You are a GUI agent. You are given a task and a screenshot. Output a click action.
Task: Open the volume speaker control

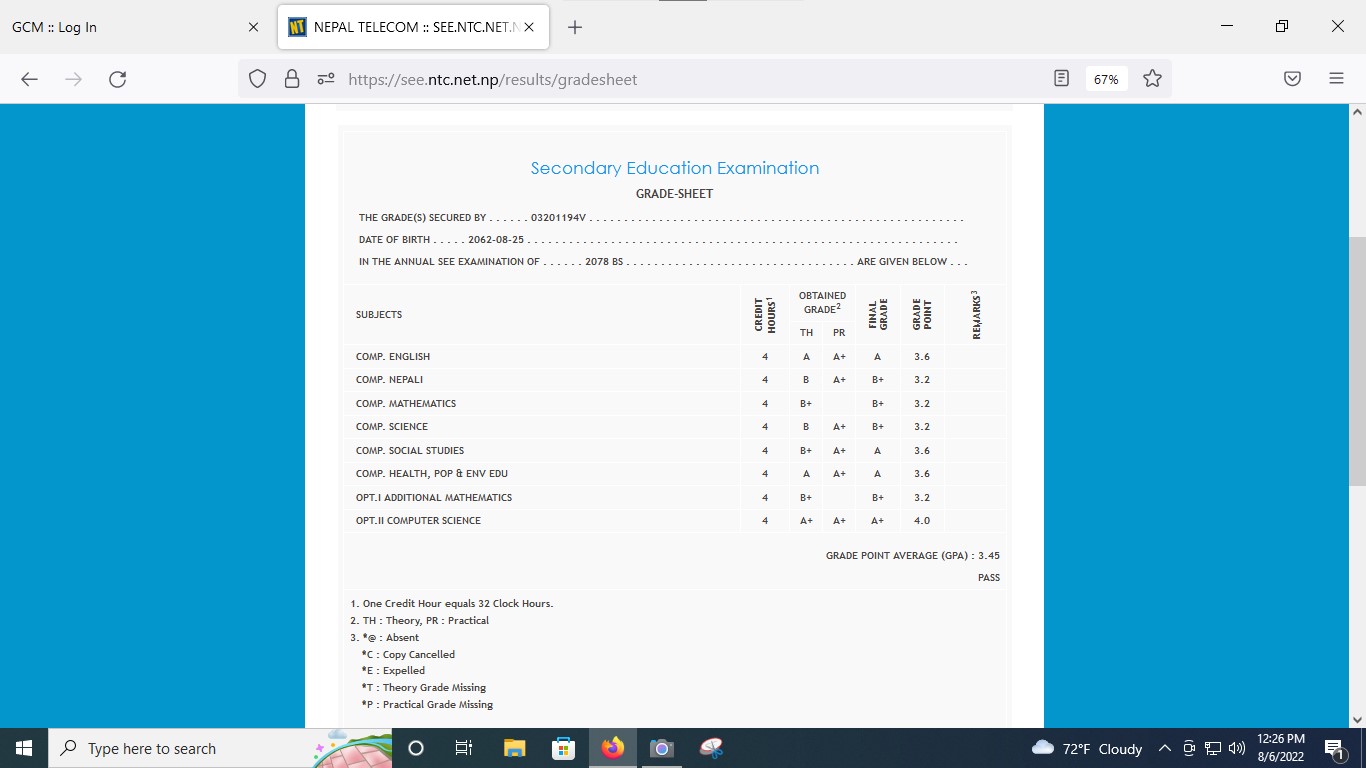pyautogui.click(x=1237, y=748)
